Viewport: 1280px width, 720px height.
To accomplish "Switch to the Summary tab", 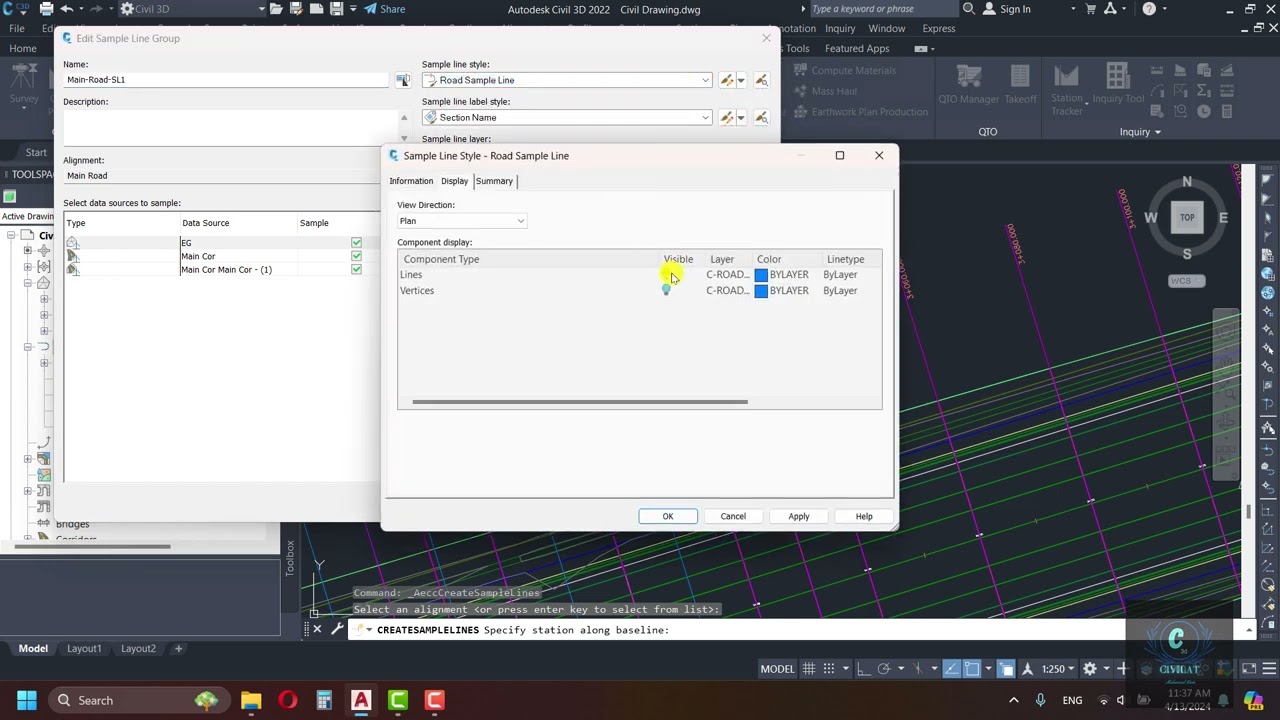I will (494, 181).
